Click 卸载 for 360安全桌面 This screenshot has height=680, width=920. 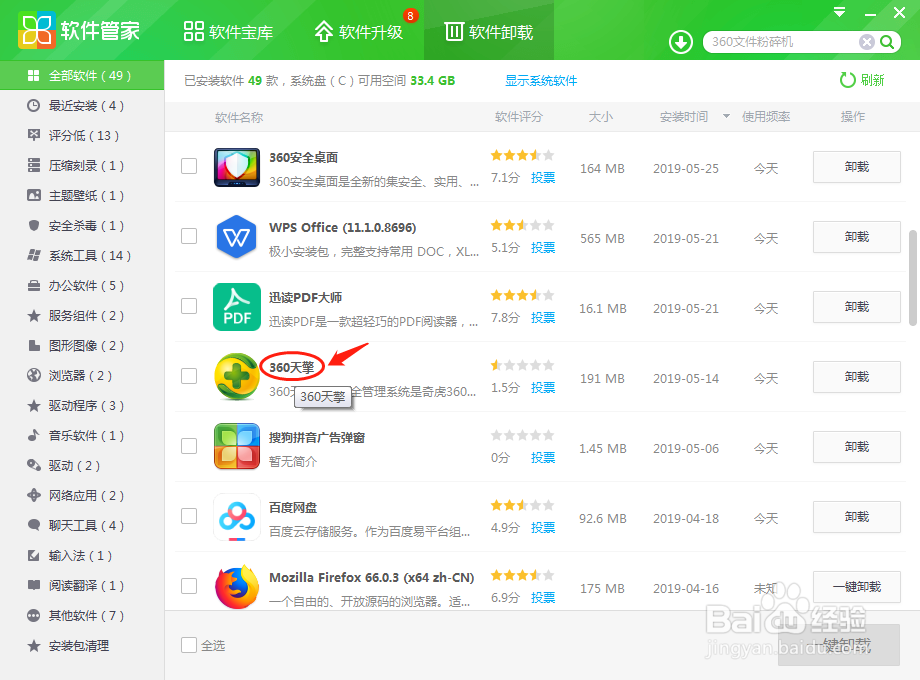point(857,167)
